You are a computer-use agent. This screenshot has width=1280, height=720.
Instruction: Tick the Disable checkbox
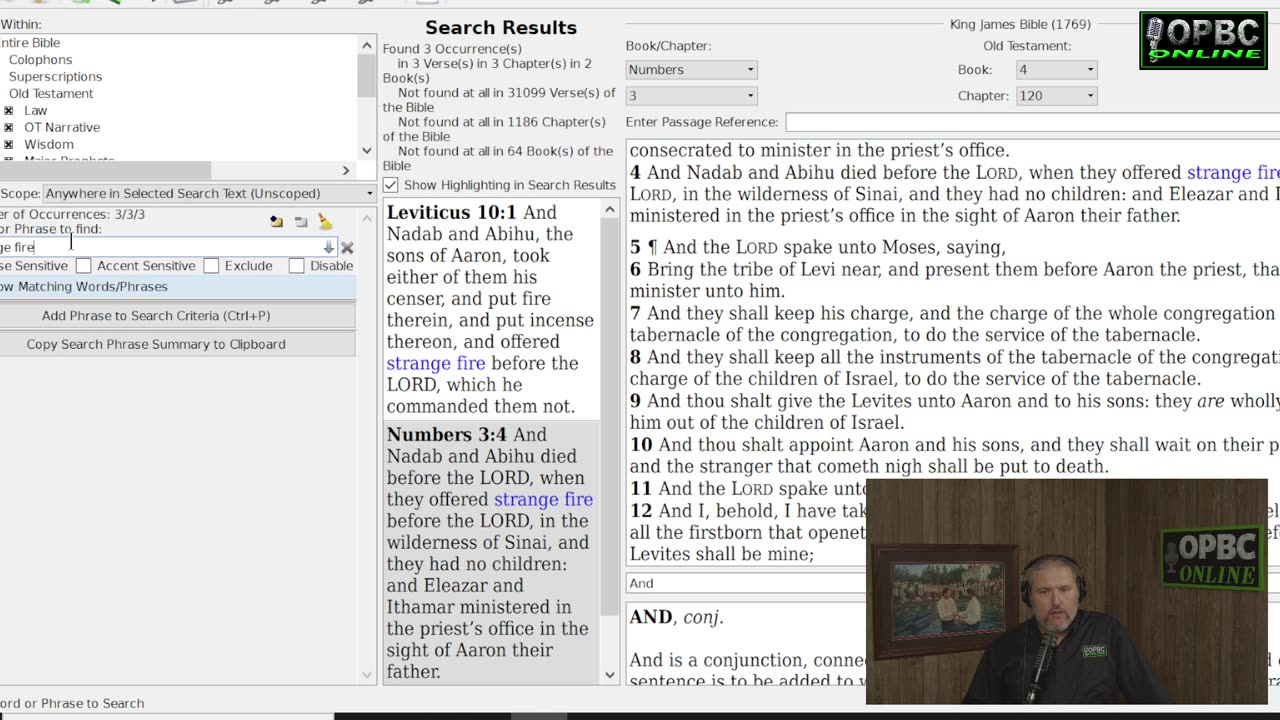click(296, 266)
